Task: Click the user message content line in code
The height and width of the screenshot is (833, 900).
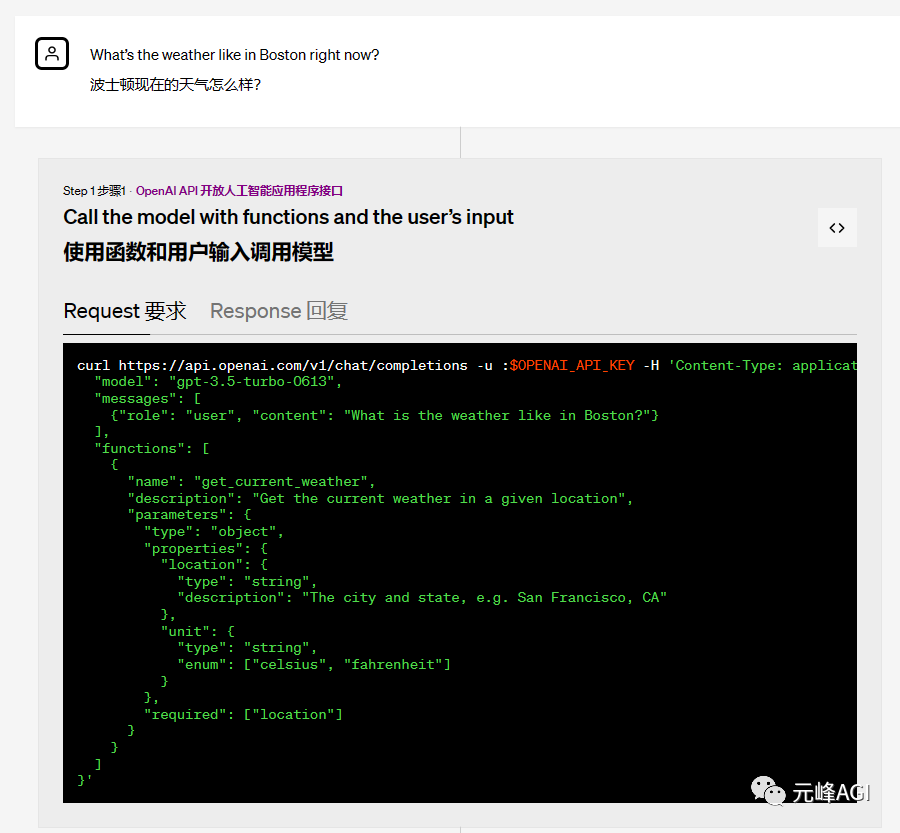Action: point(384,415)
